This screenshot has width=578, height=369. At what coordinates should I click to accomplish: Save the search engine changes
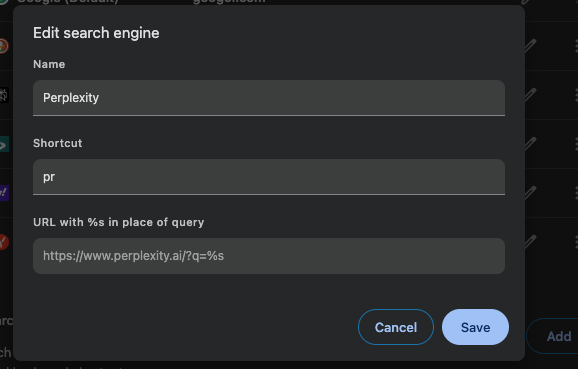(x=476, y=327)
